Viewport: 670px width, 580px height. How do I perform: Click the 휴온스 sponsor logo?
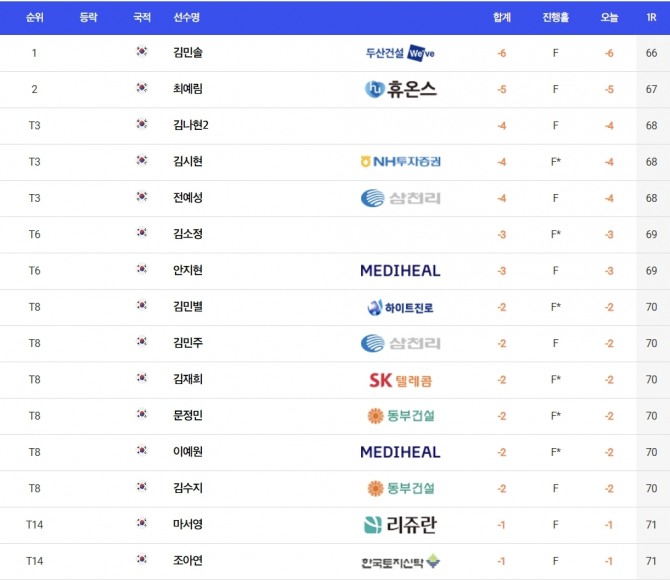400,89
